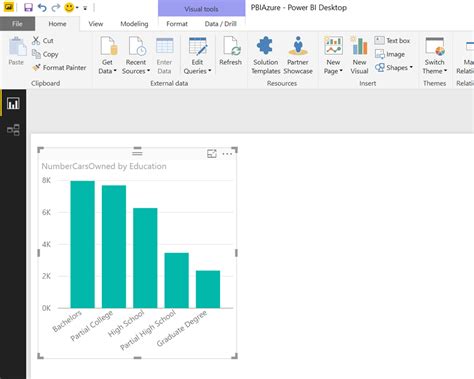Redo the last action
474x379 pixels.
pyautogui.click(x=56, y=7)
